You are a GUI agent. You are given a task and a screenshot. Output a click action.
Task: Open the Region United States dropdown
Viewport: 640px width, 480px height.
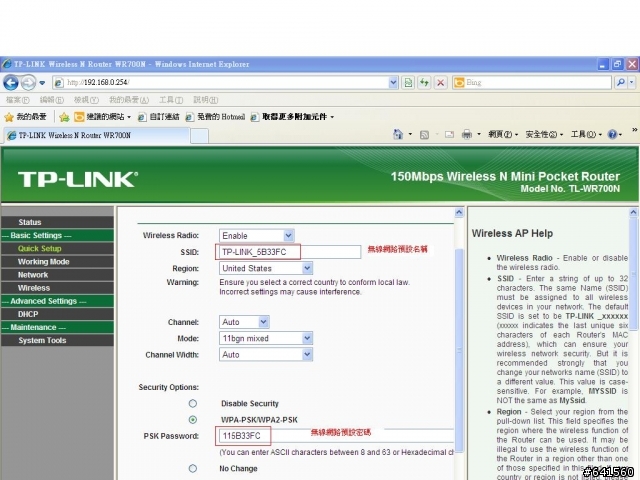pos(266,268)
